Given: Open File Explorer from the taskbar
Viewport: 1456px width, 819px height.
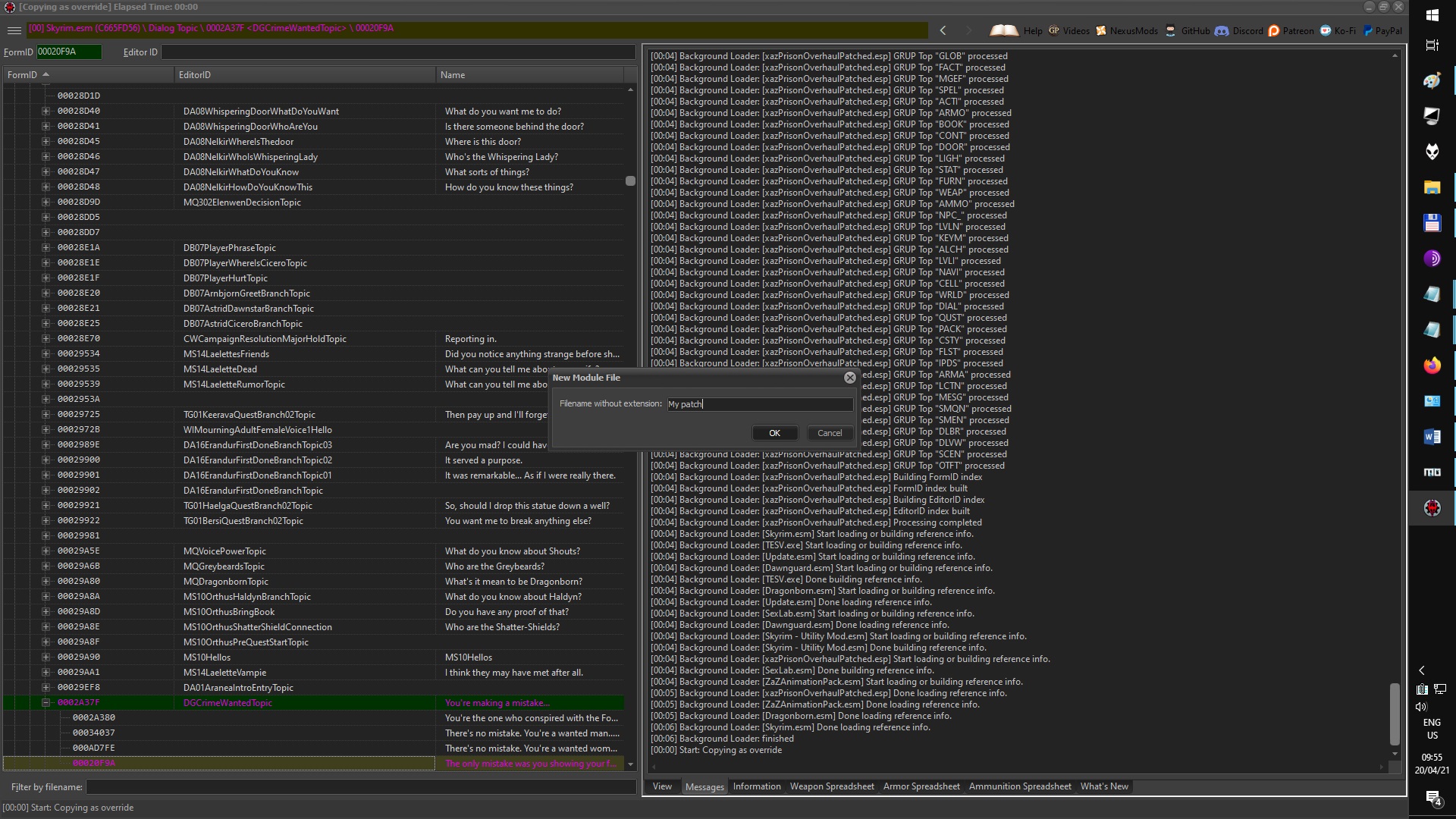Looking at the screenshot, I should tap(1432, 187).
